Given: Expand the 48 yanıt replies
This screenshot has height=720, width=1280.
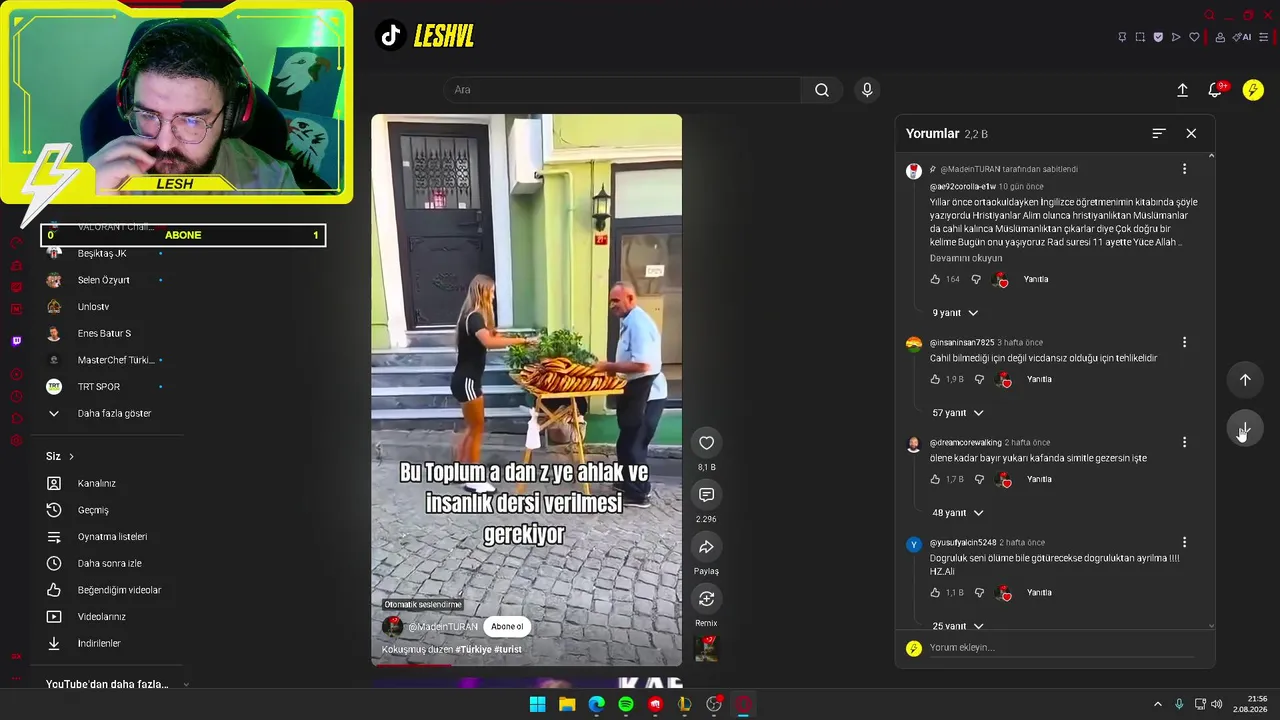Looking at the screenshot, I should tap(958, 513).
